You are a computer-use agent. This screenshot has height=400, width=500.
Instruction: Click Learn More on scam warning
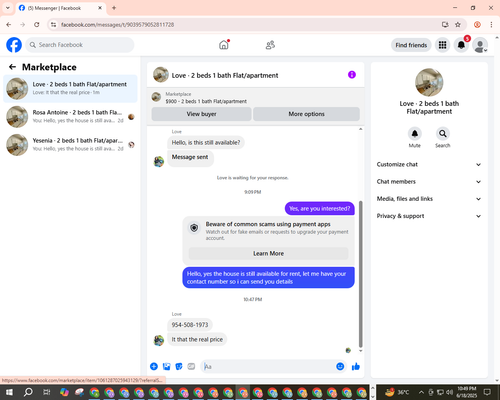268,253
